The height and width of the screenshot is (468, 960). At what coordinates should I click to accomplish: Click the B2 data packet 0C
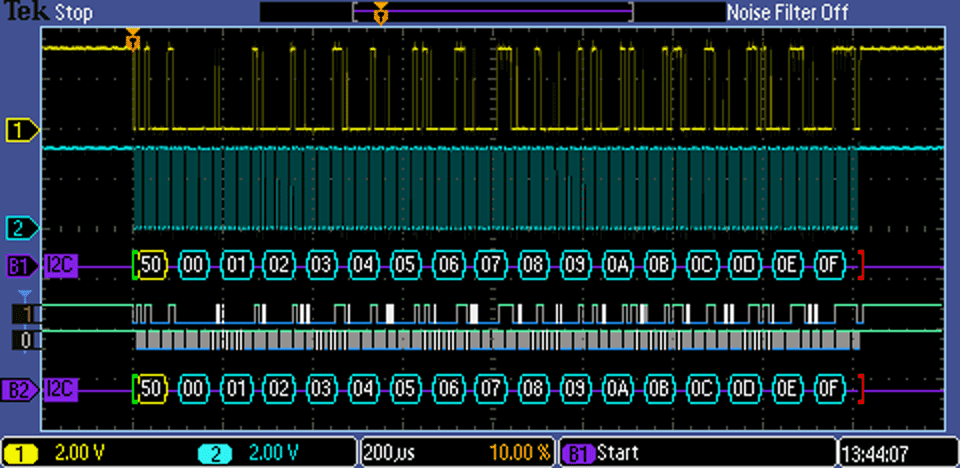click(x=702, y=388)
